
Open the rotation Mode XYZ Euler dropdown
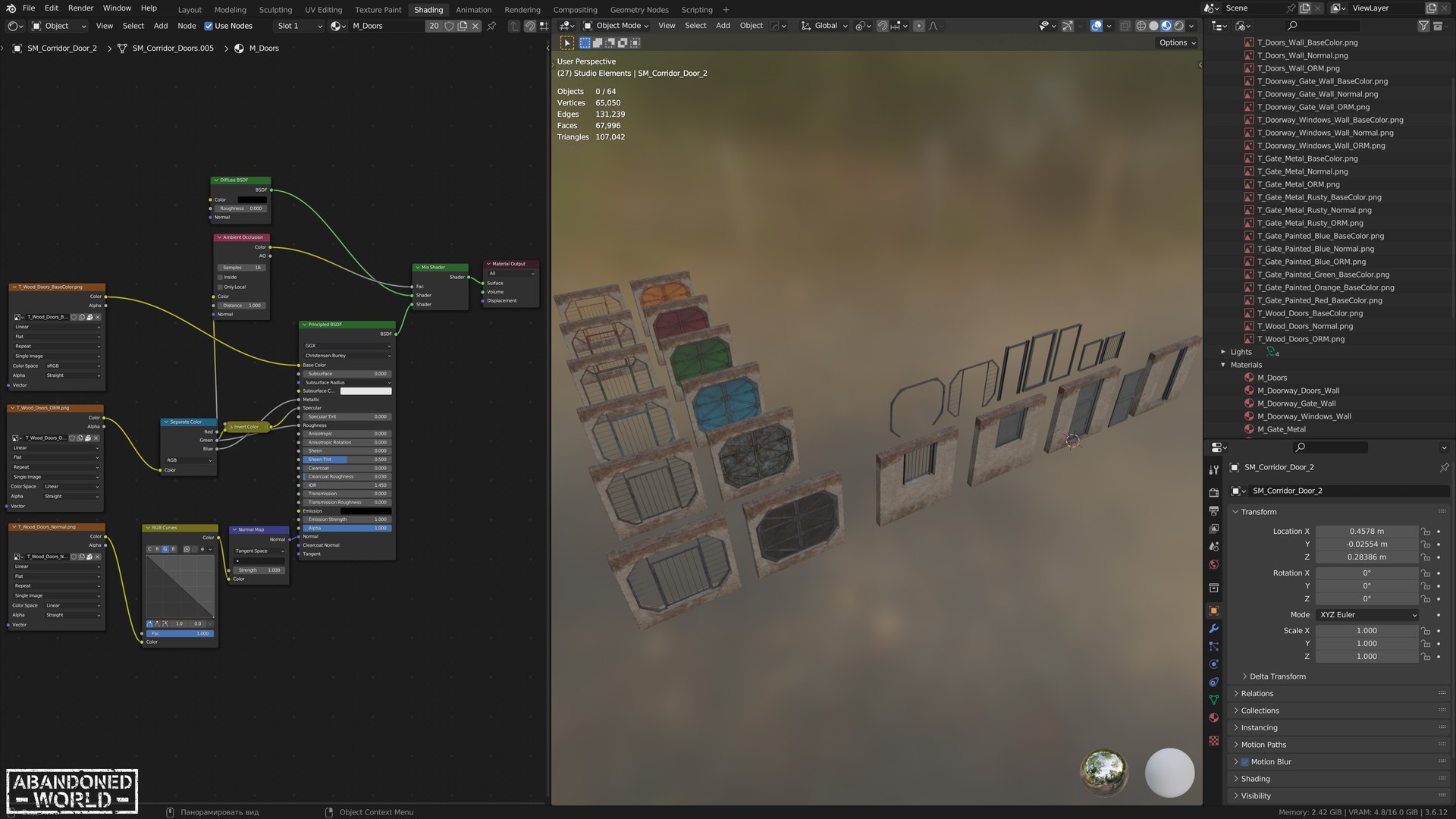1367,615
